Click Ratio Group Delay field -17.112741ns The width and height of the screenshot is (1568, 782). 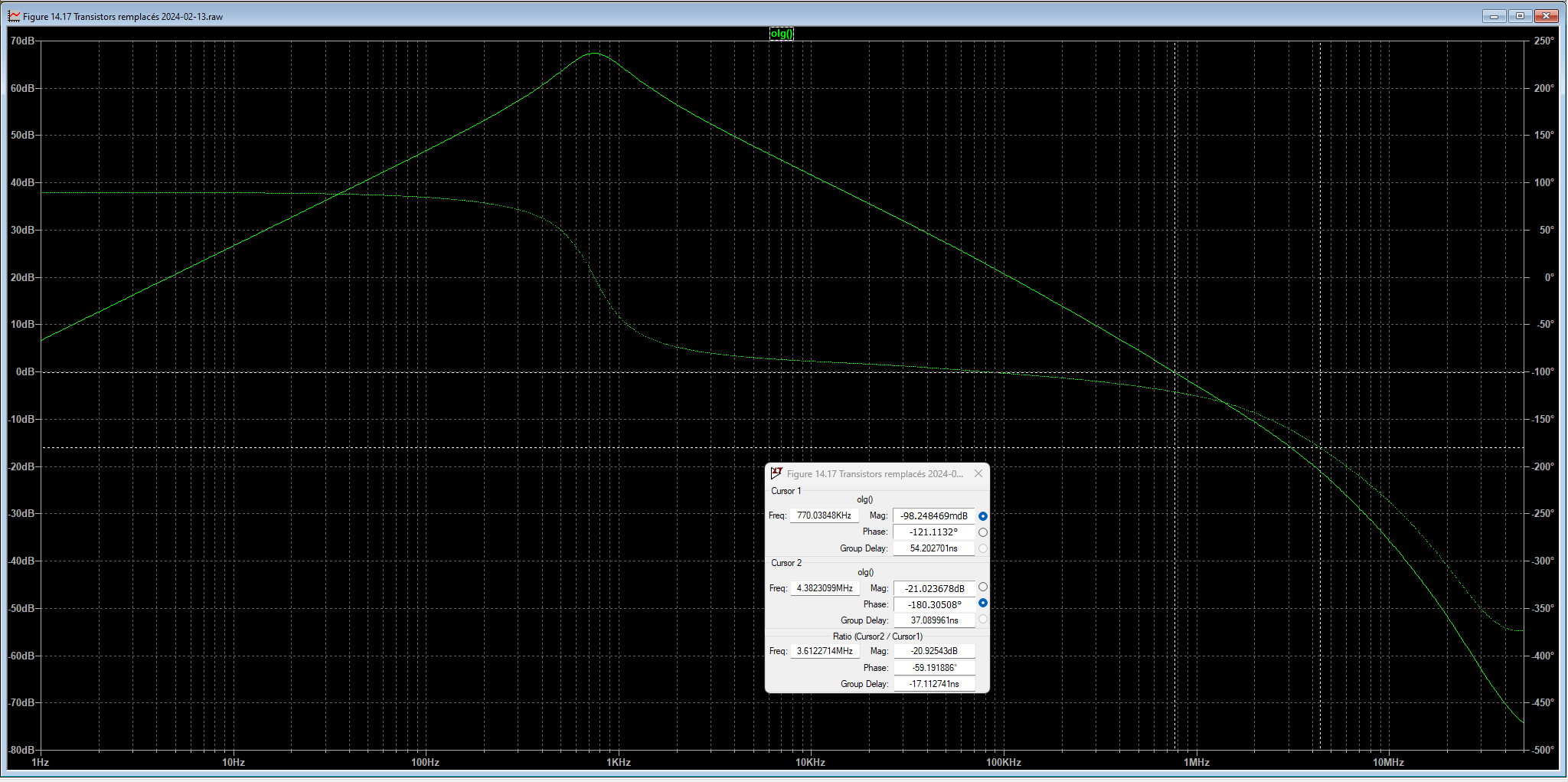(934, 684)
